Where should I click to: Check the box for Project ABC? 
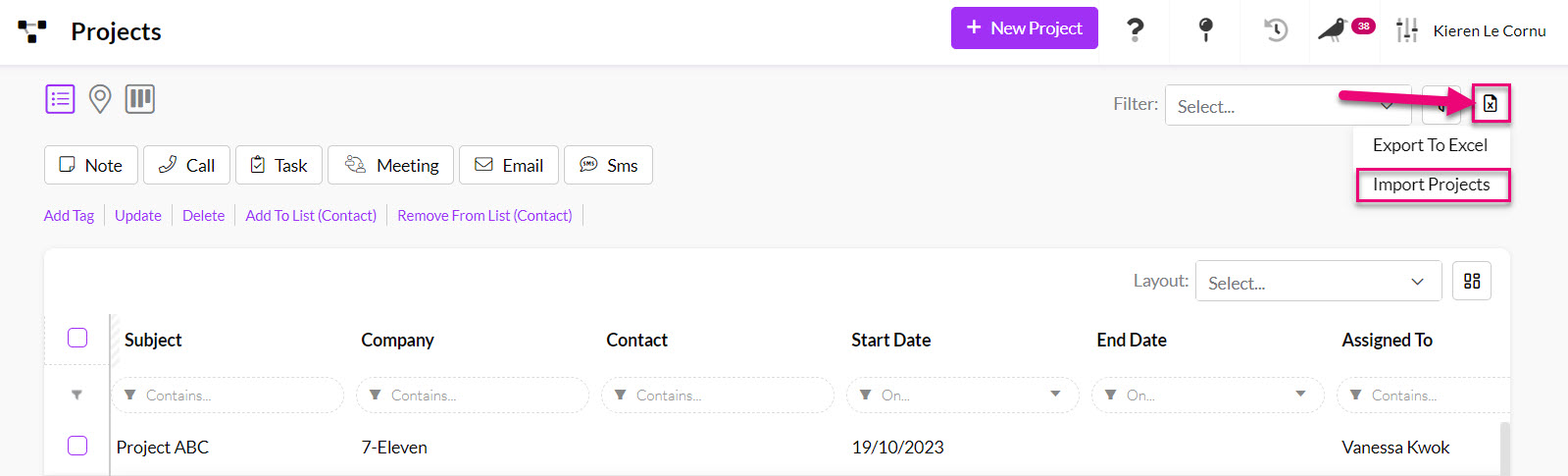(x=77, y=446)
